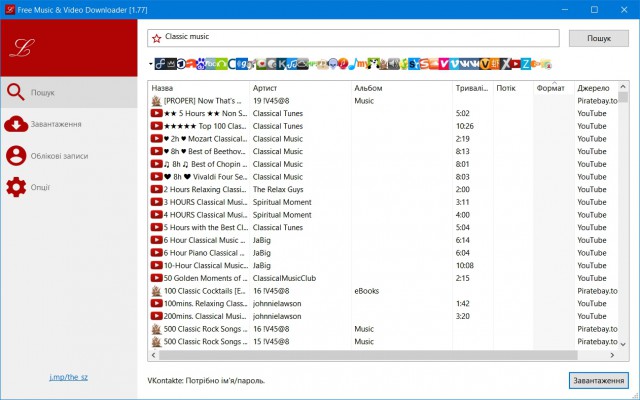This screenshot has width=640, height=400.
Task: Click the artist cell 'The Relax Guys'
Action: (278, 189)
